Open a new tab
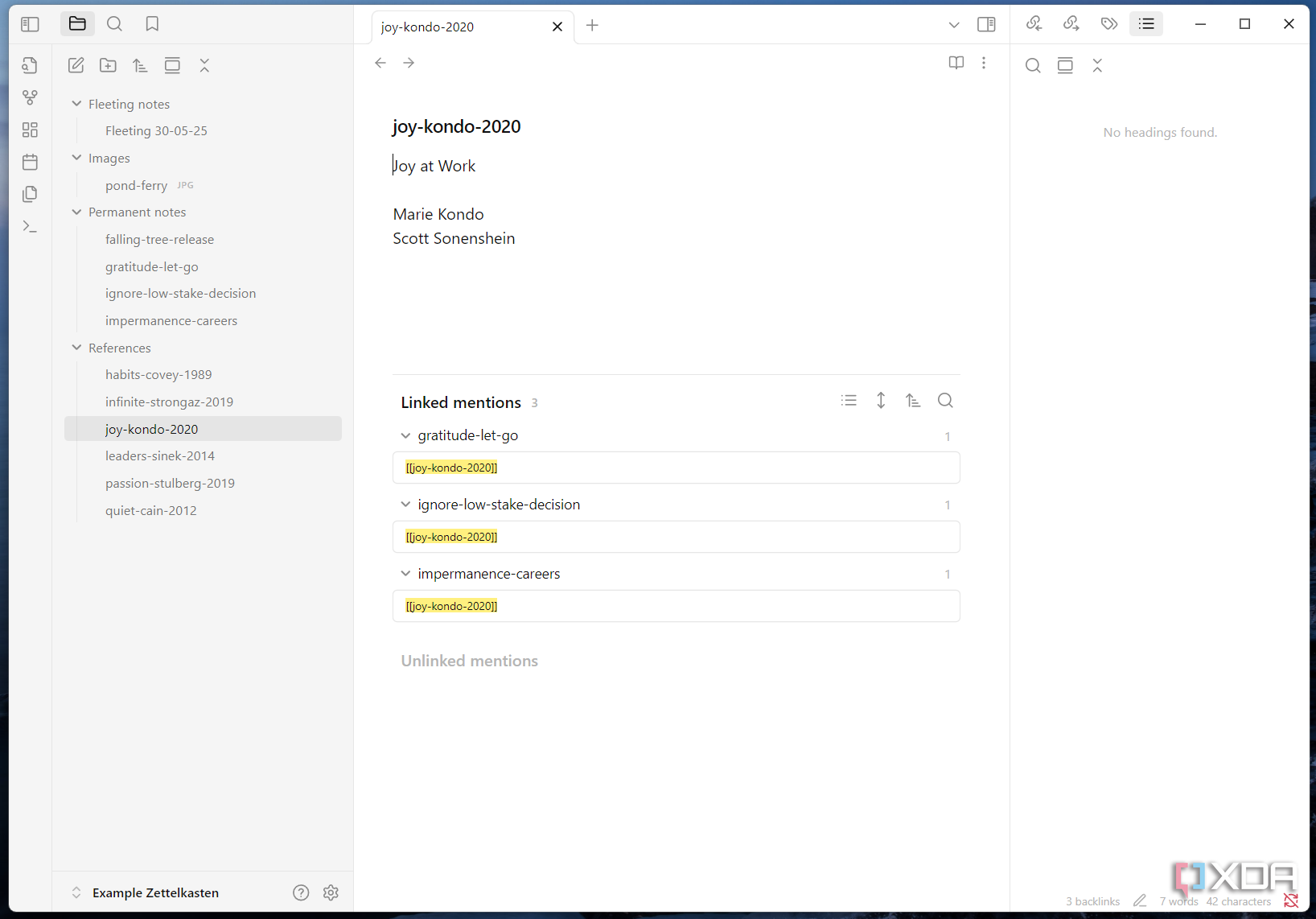The image size is (1316, 919). [x=592, y=26]
